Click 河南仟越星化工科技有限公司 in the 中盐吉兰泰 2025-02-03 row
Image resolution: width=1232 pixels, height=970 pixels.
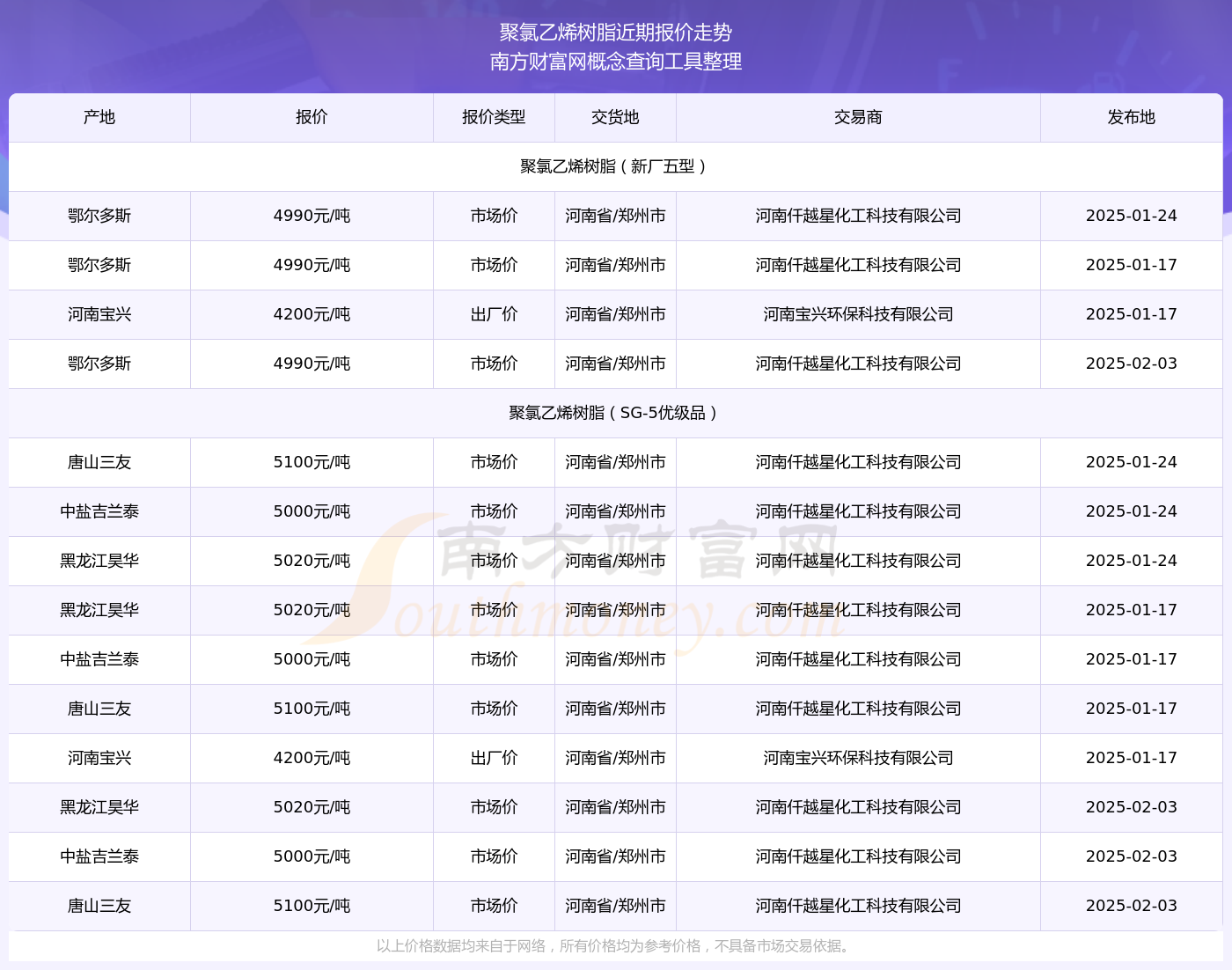pos(858,856)
